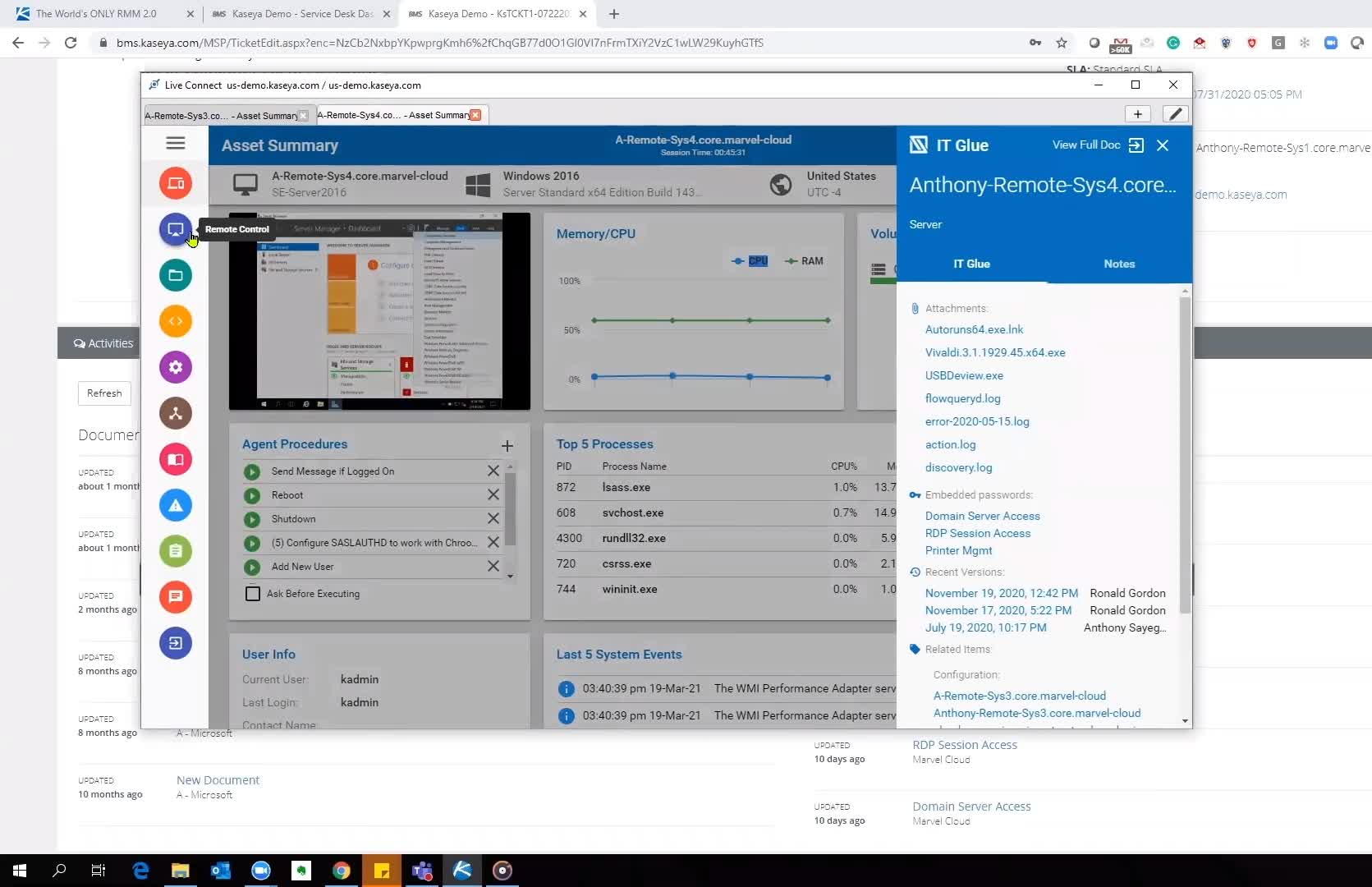
Task: Open the hamburger menu in Live Connect
Action: (175, 143)
